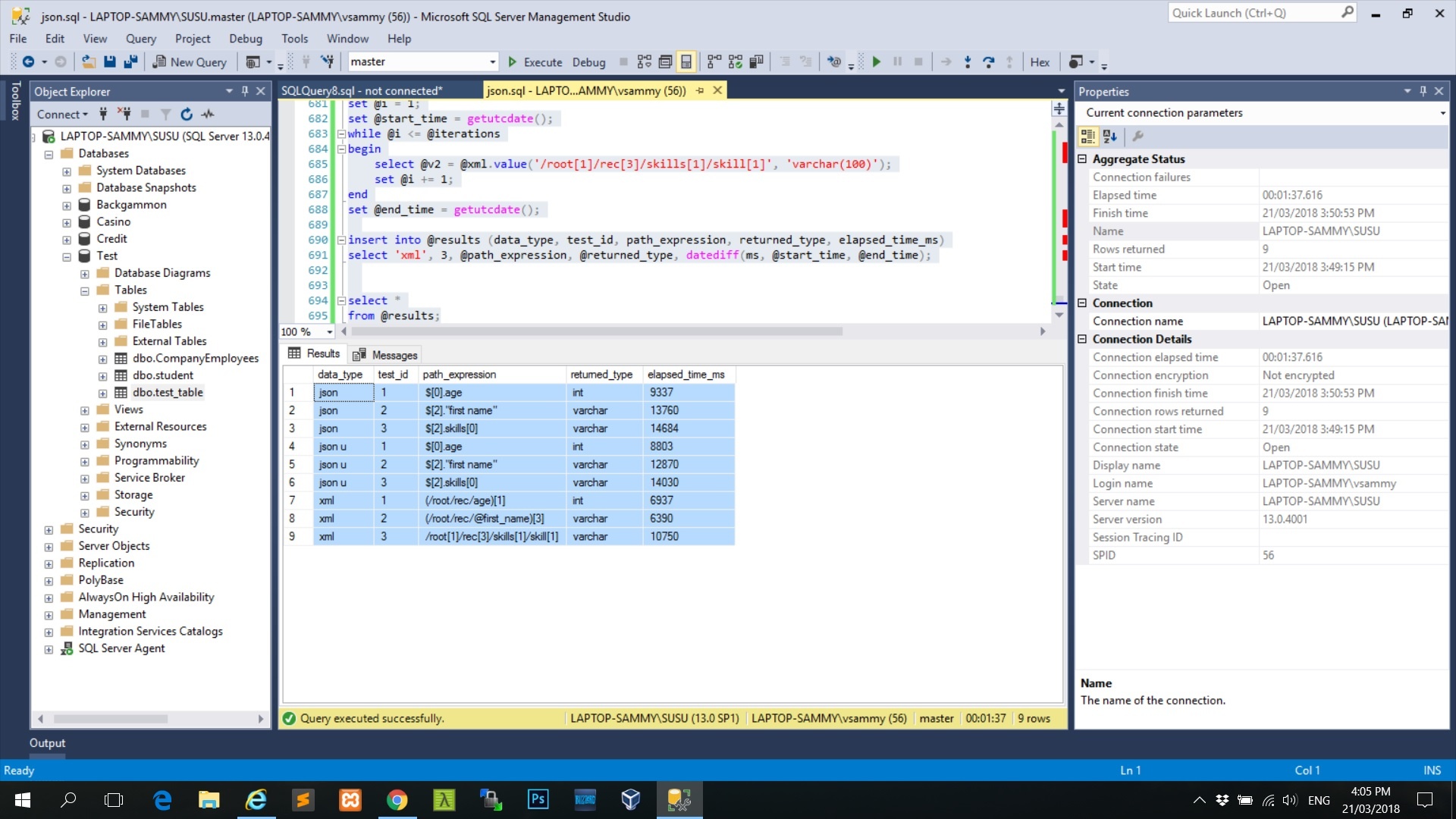Click the open file icon
The width and height of the screenshot is (1456, 819).
[89, 62]
